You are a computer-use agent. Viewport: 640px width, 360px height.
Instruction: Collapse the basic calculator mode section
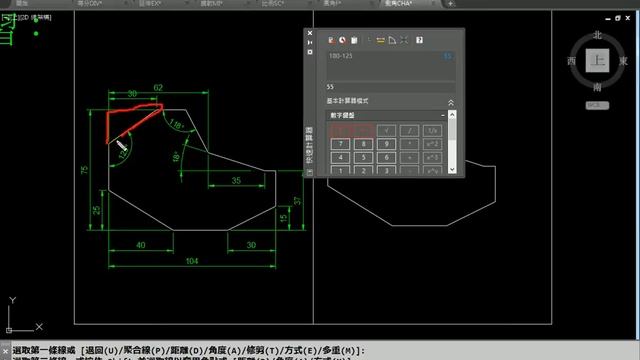pyautogui.click(x=451, y=103)
